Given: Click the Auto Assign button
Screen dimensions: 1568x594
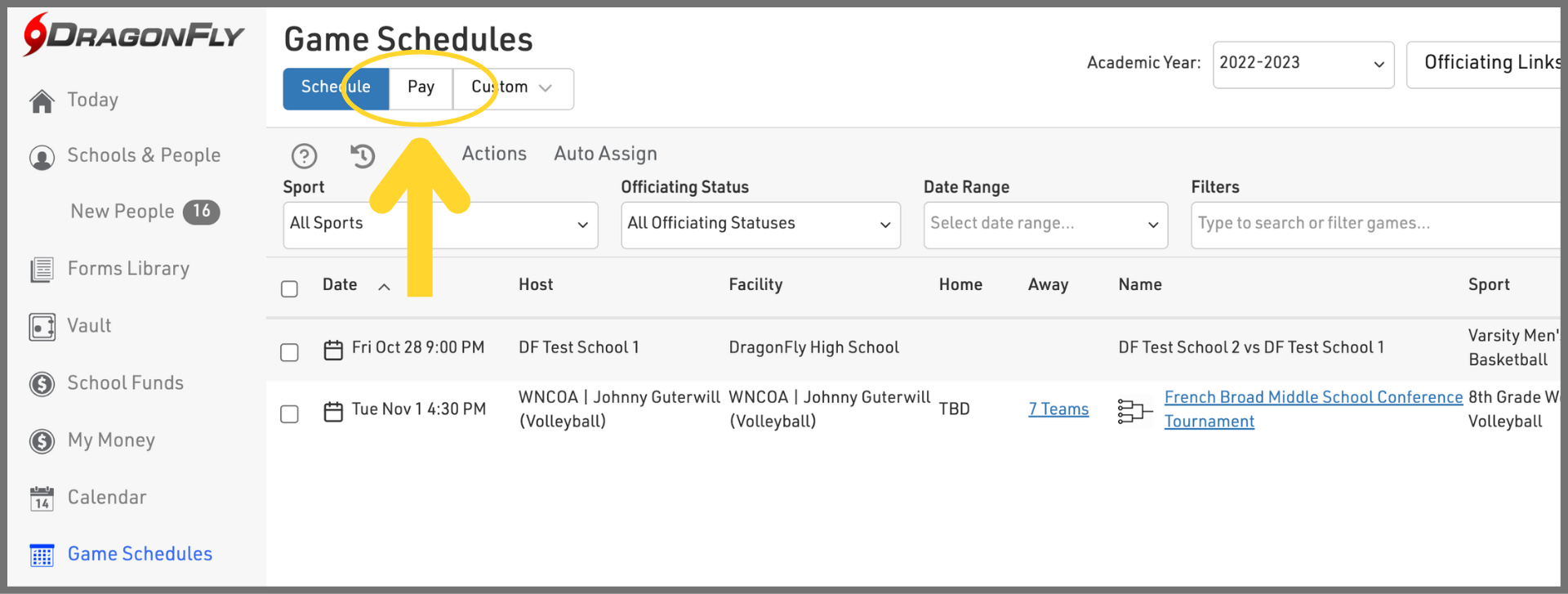Looking at the screenshot, I should click(x=605, y=154).
